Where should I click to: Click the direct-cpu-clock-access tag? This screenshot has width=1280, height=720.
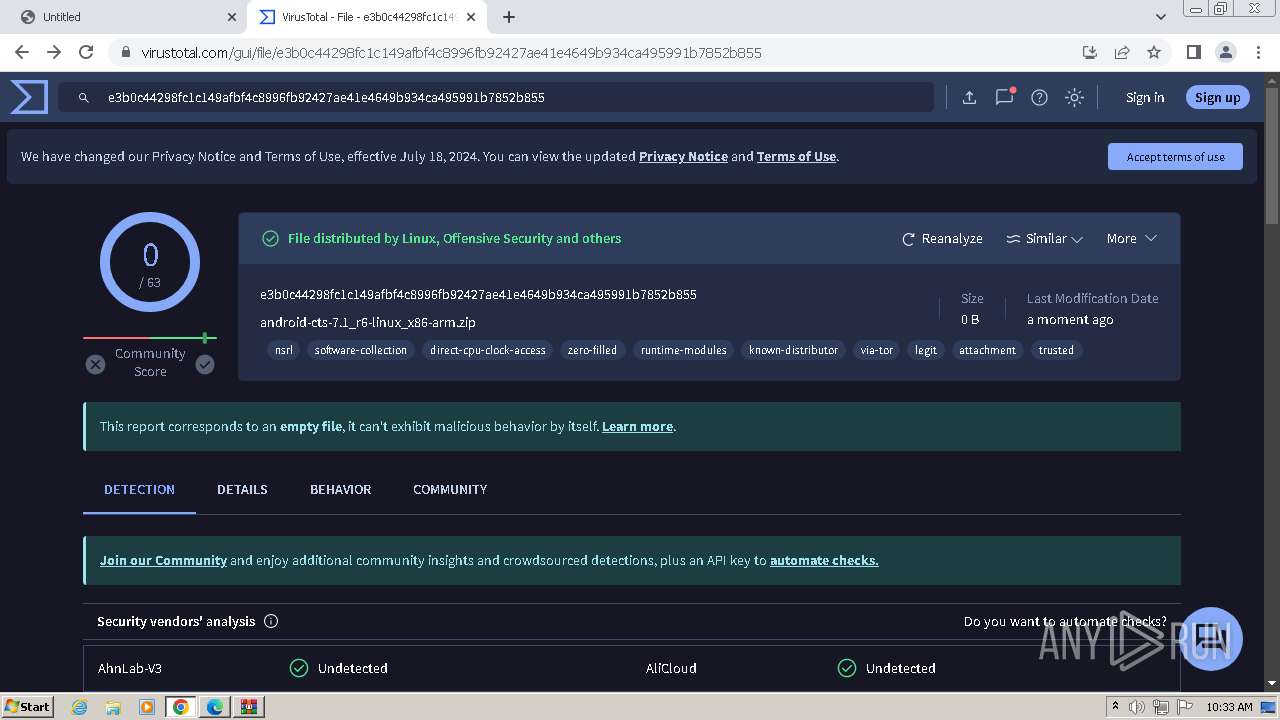point(488,350)
